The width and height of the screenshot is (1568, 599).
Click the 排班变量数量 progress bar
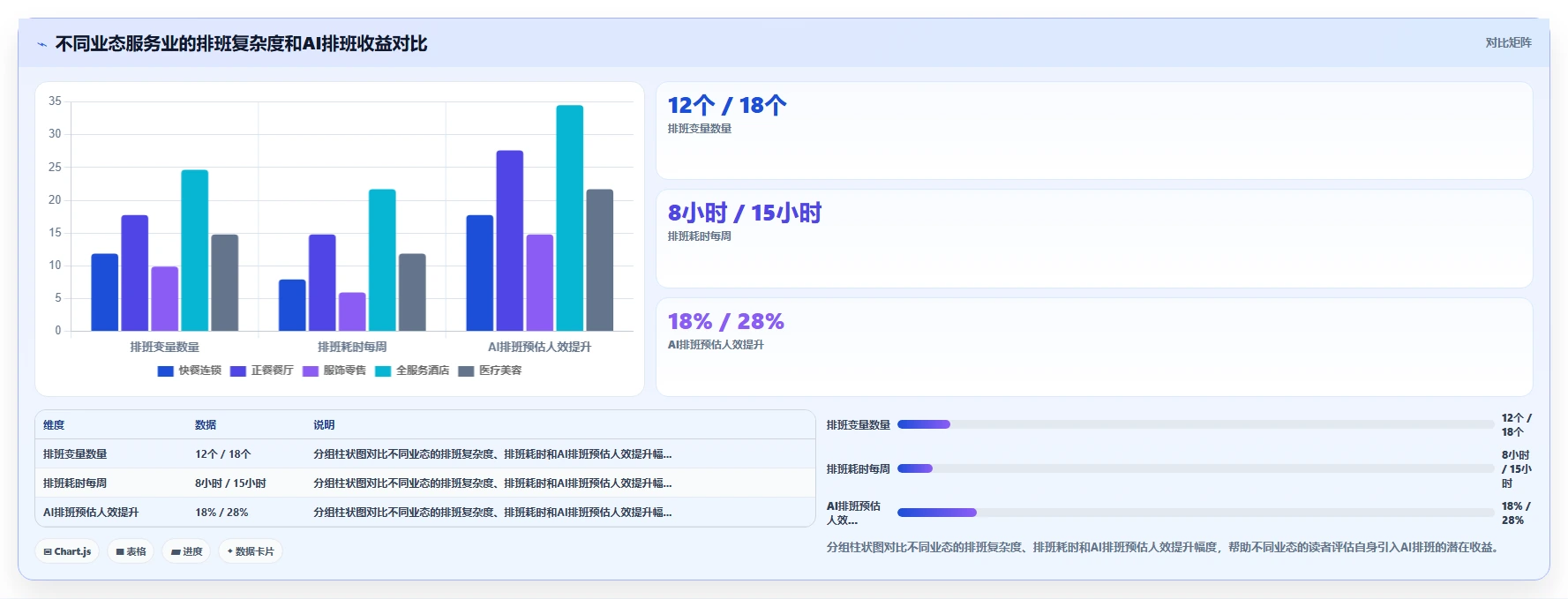1196,424
